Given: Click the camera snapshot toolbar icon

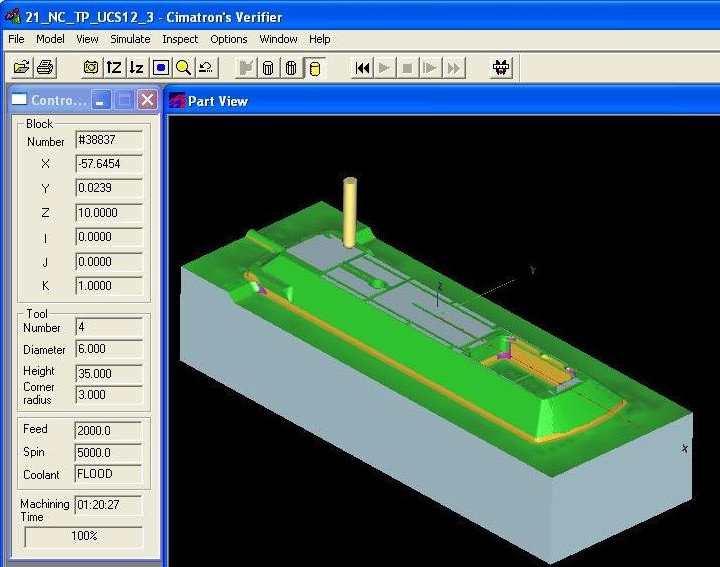Looking at the screenshot, I should point(91,67).
